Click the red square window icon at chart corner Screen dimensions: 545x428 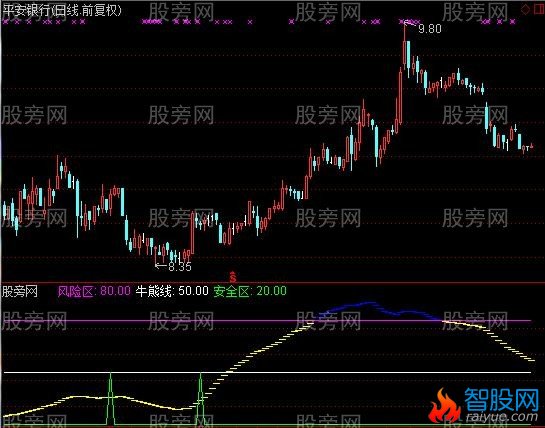pos(539,9)
